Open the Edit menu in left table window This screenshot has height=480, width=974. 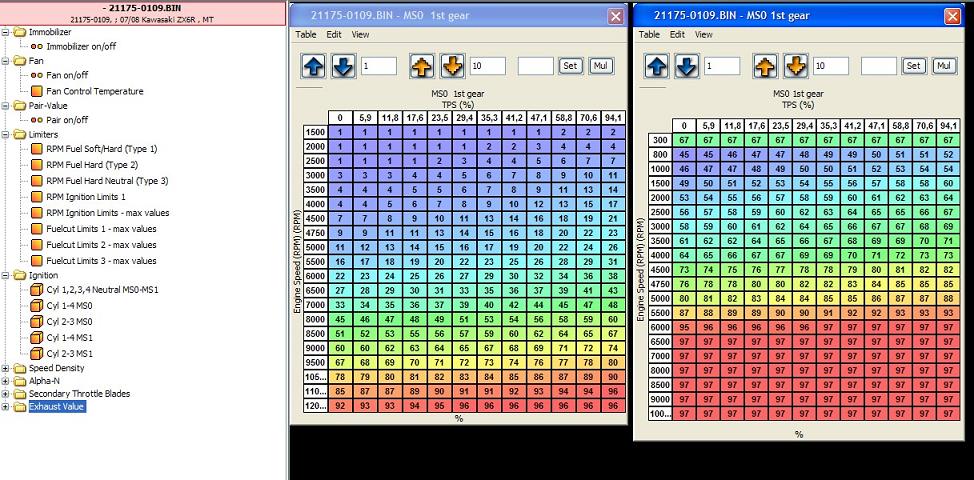point(333,35)
